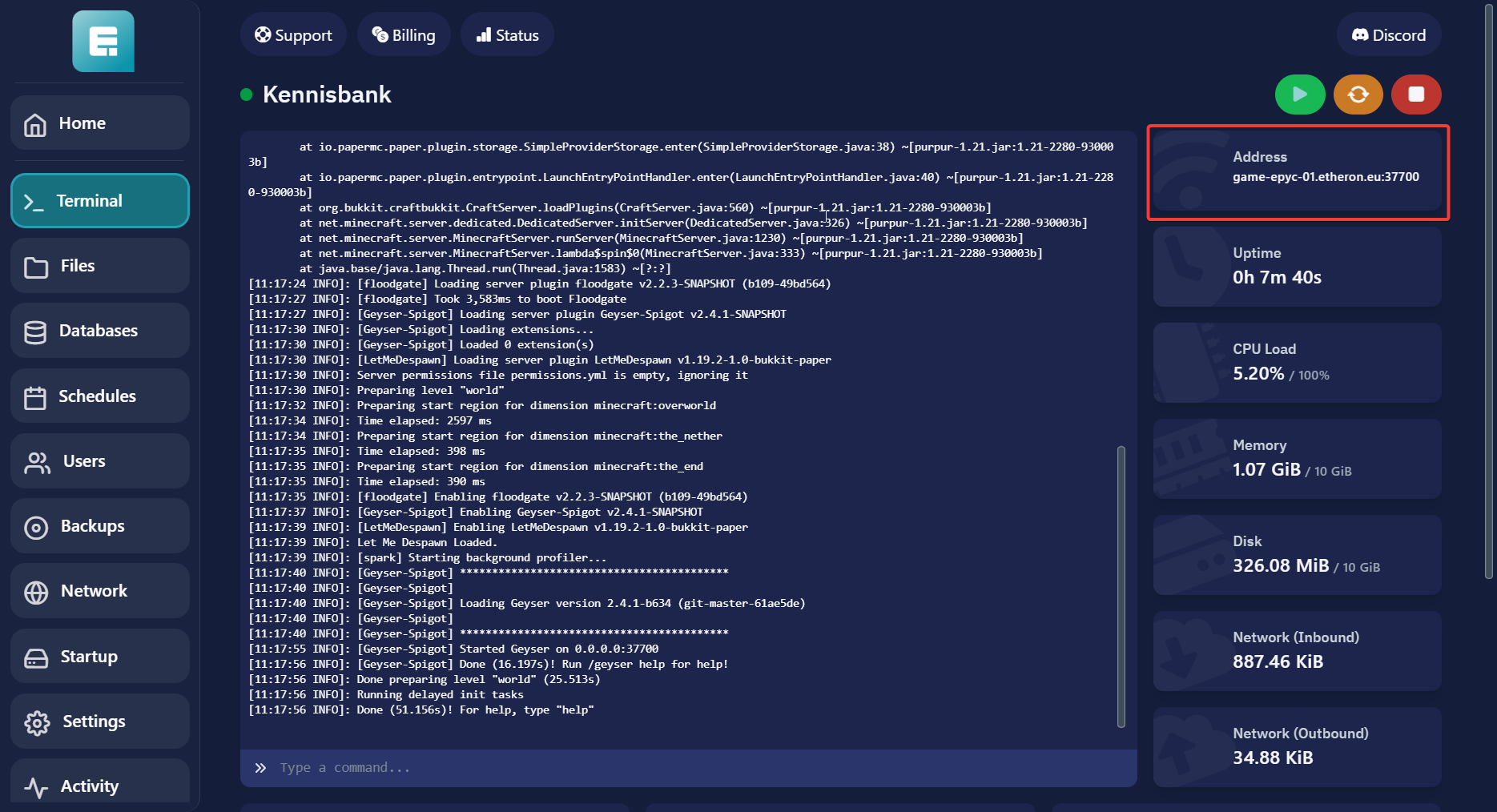Image resolution: width=1497 pixels, height=812 pixels.
Task: Open the Home page from sidebar
Action: pyautogui.click(x=100, y=123)
